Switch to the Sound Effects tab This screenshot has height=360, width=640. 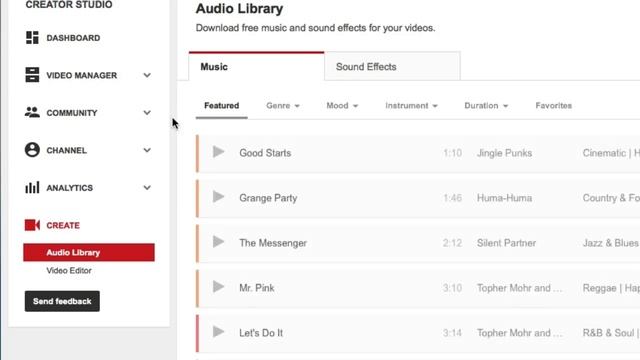tap(392, 67)
